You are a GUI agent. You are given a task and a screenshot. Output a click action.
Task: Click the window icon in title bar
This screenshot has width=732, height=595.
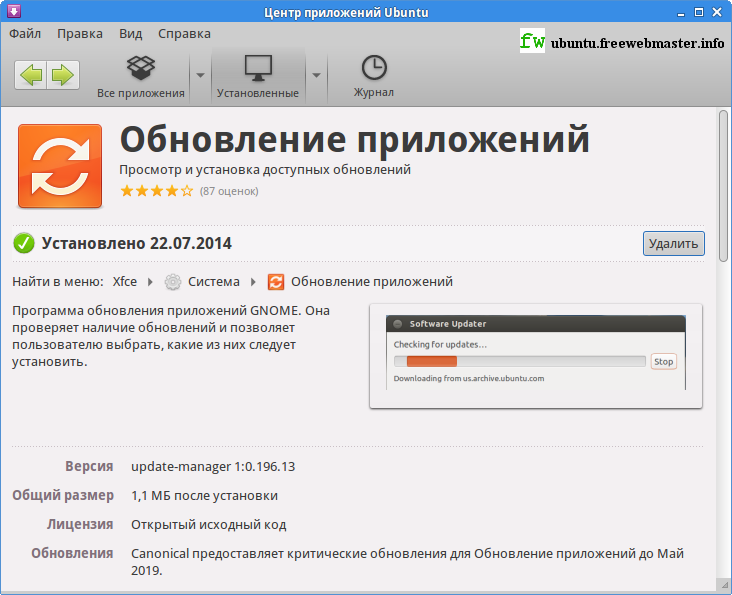14,11
